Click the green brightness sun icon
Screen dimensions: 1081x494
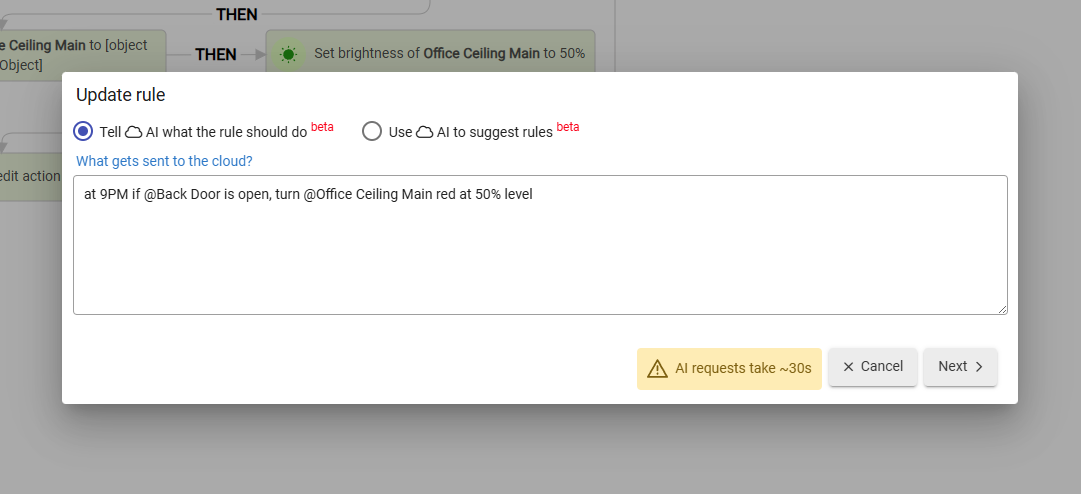click(x=289, y=54)
